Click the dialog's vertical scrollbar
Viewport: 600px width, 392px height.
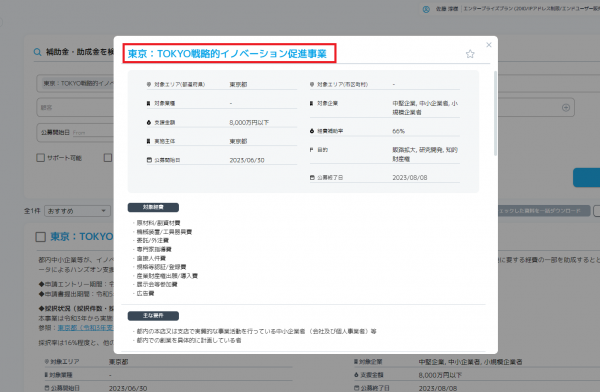[495, 113]
